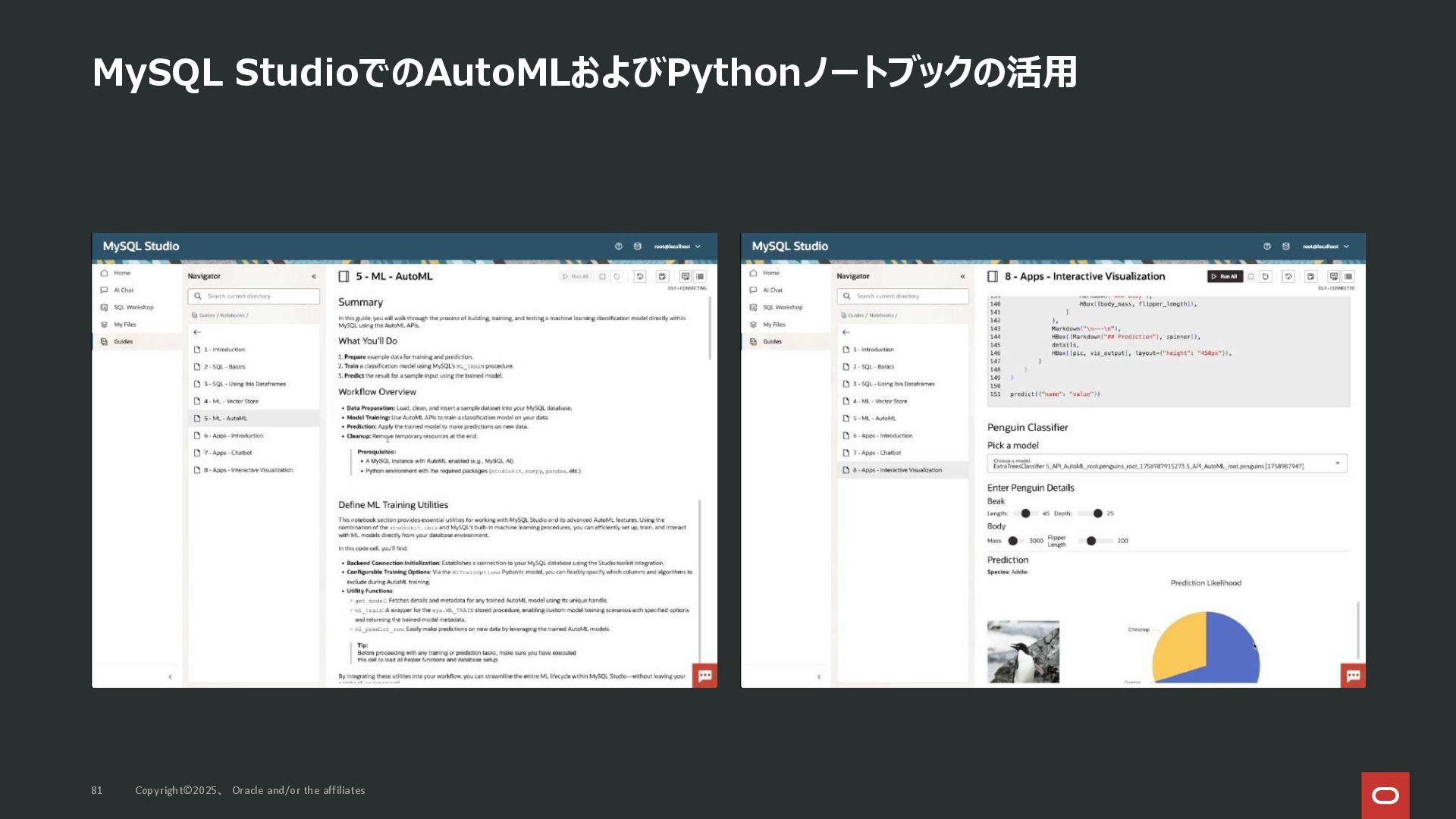Click the penguin photo thumbnail

pos(1023,652)
